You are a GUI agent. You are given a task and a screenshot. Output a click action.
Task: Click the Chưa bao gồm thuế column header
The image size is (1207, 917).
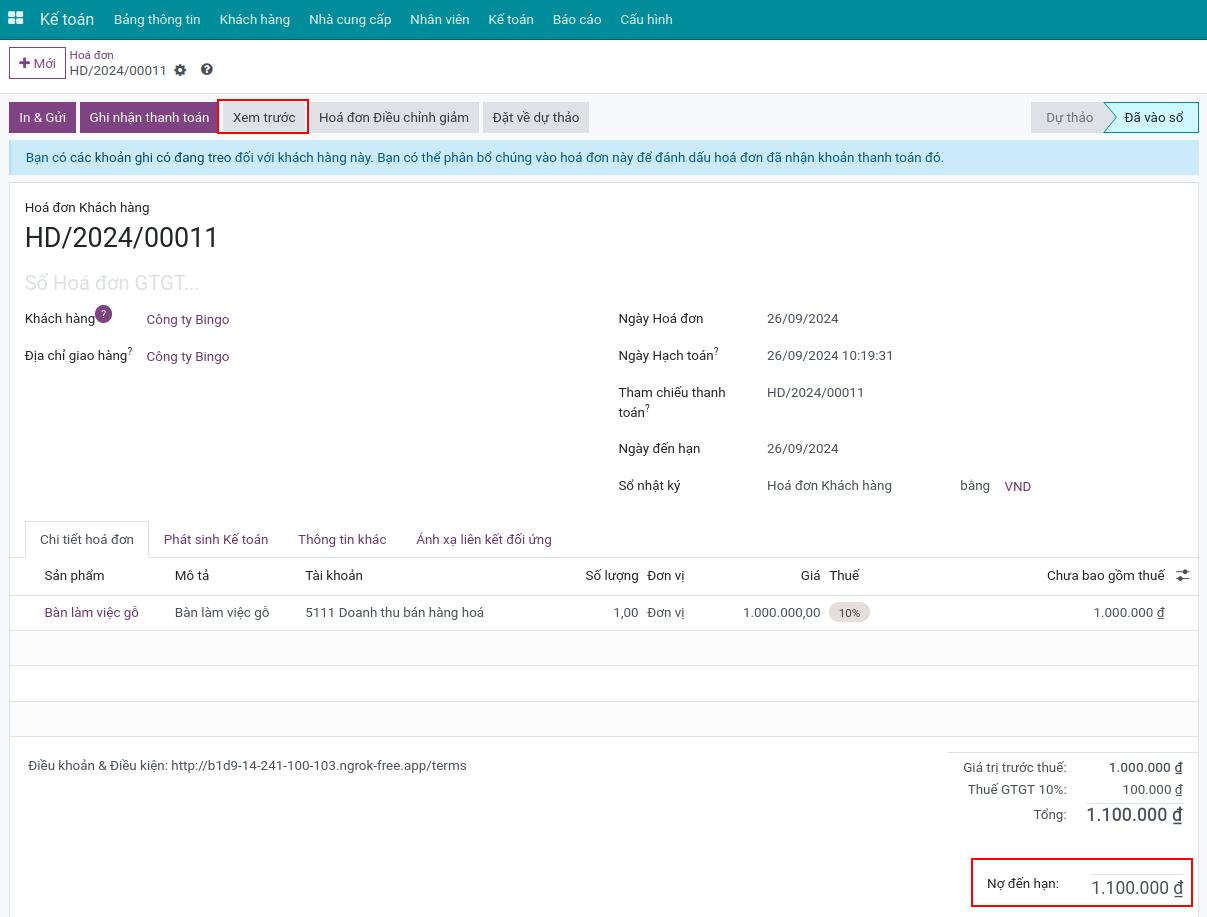(x=1106, y=575)
